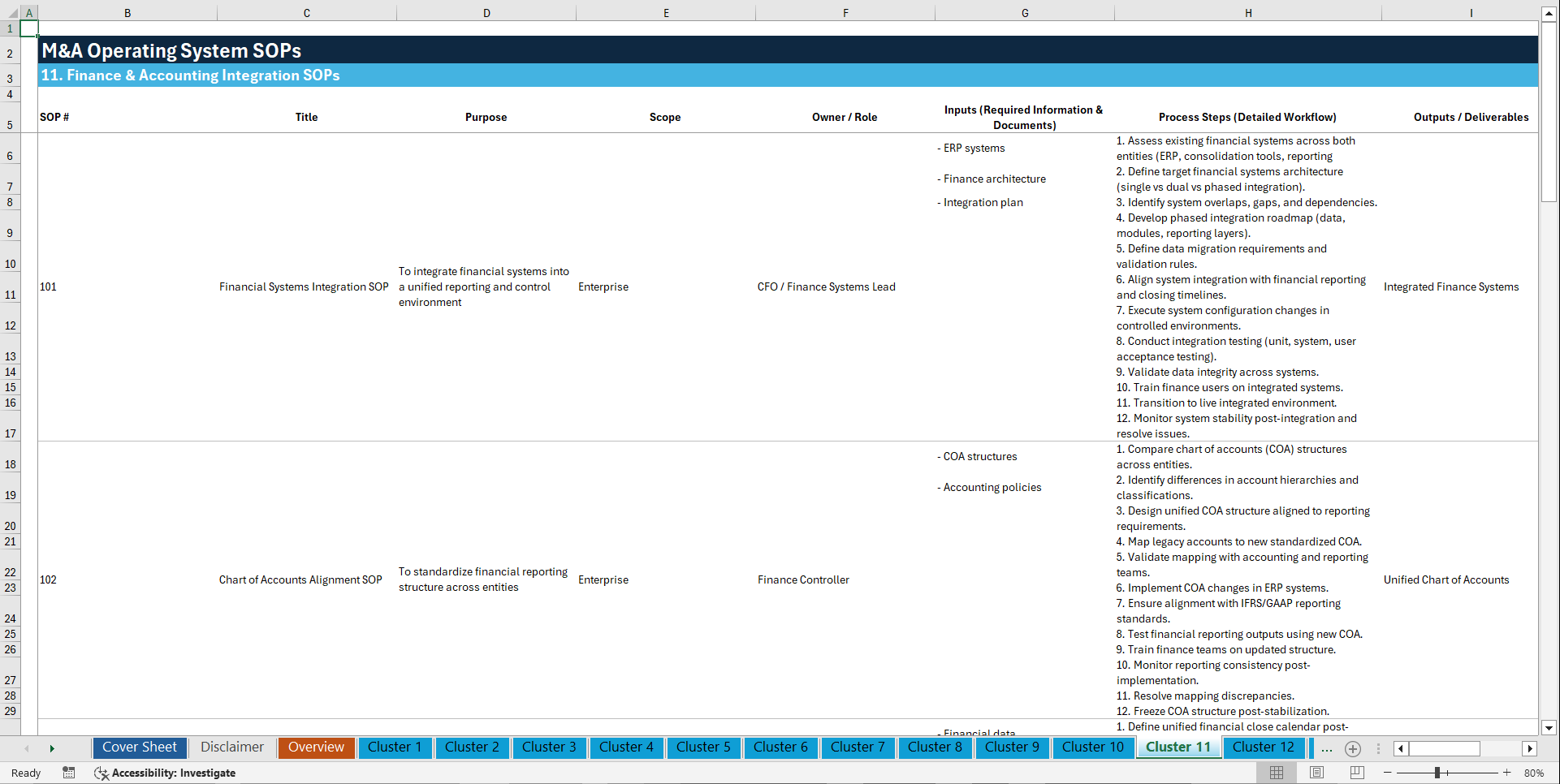Show more sheet tabs with ellipsis

(x=1327, y=748)
